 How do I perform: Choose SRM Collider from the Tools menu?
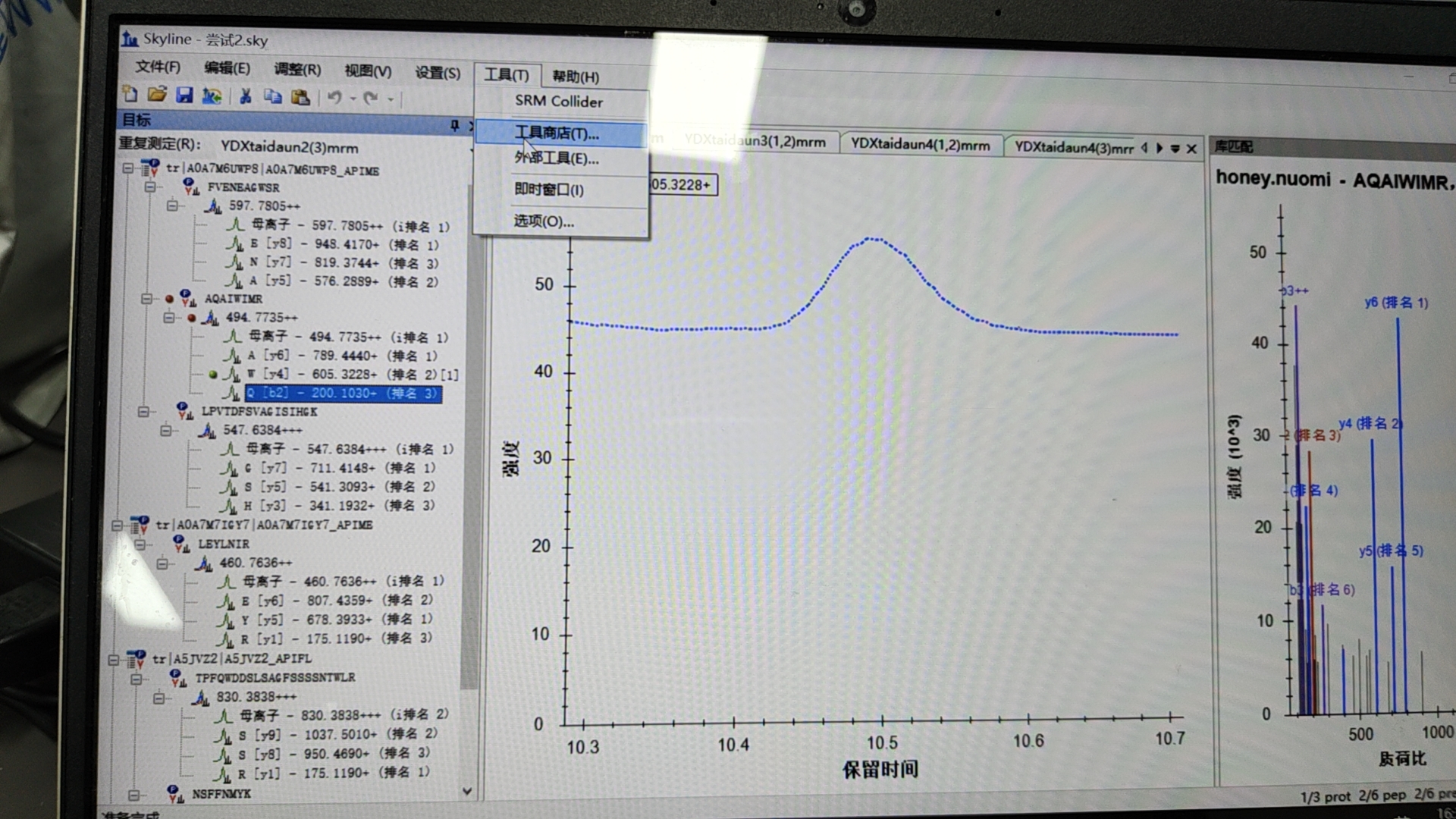pos(558,101)
